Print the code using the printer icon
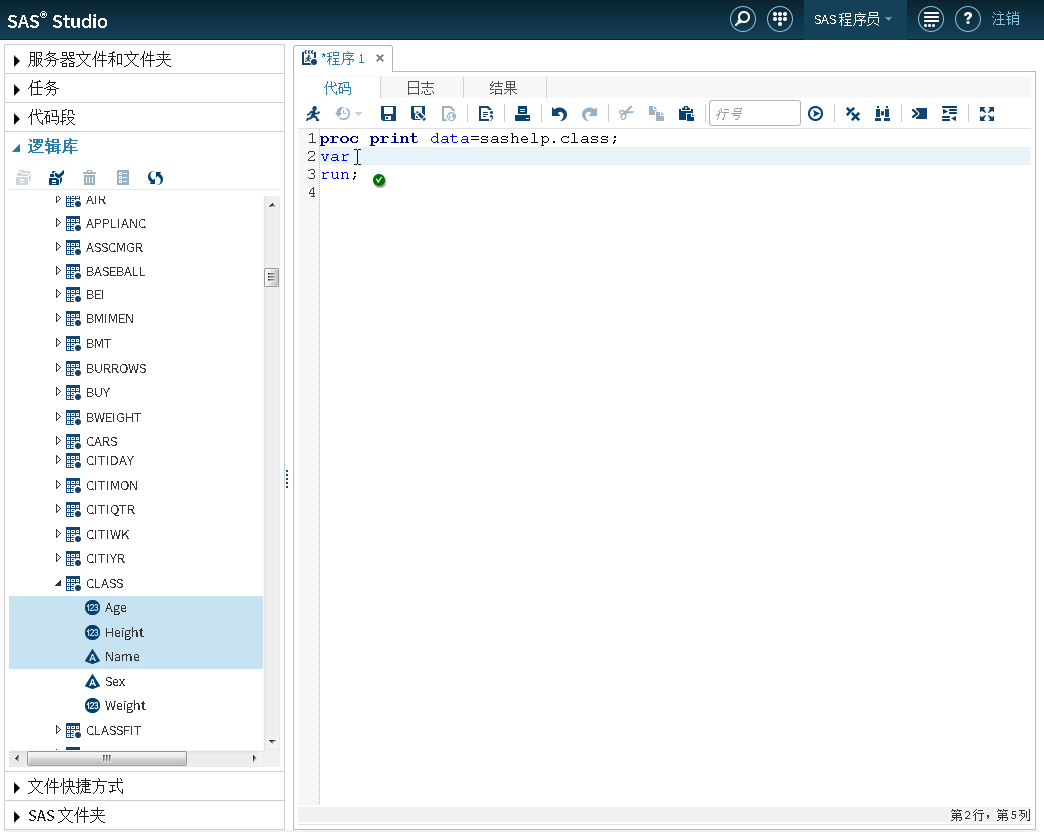 pyautogui.click(x=522, y=114)
